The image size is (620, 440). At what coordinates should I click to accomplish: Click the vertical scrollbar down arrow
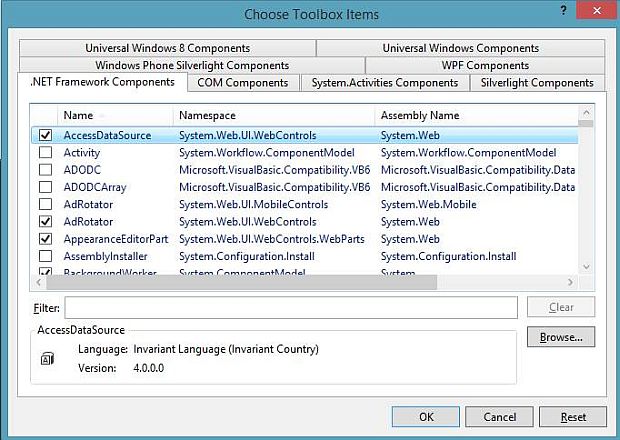586,267
